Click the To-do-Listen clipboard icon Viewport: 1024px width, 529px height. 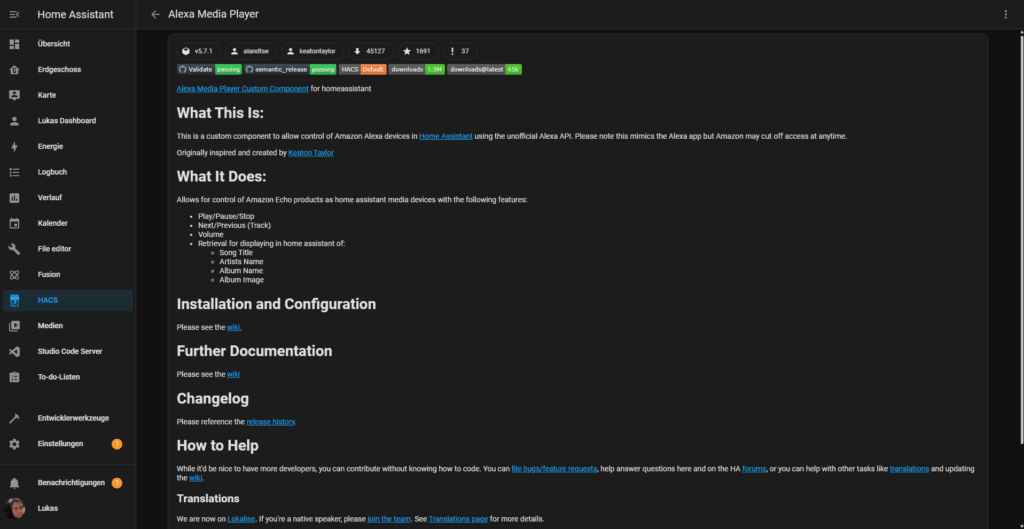(x=14, y=377)
